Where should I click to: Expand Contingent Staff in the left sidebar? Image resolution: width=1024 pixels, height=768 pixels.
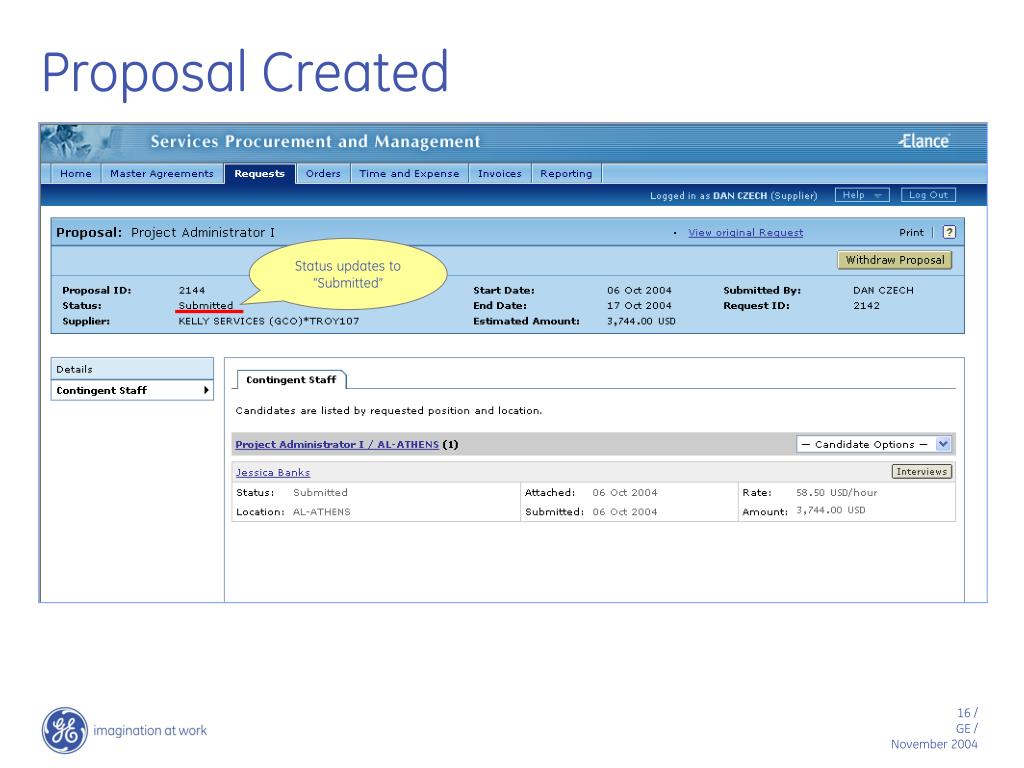pos(132,391)
